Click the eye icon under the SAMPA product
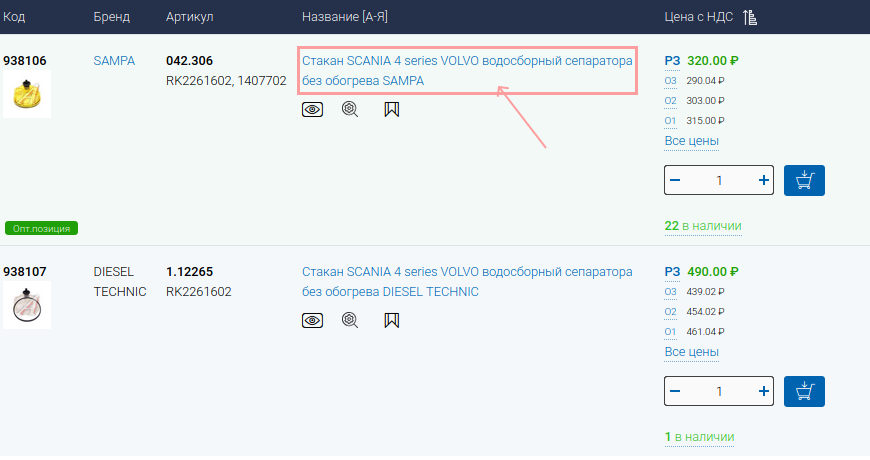Image resolution: width=870 pixels, height=460 pixels. 312,109
